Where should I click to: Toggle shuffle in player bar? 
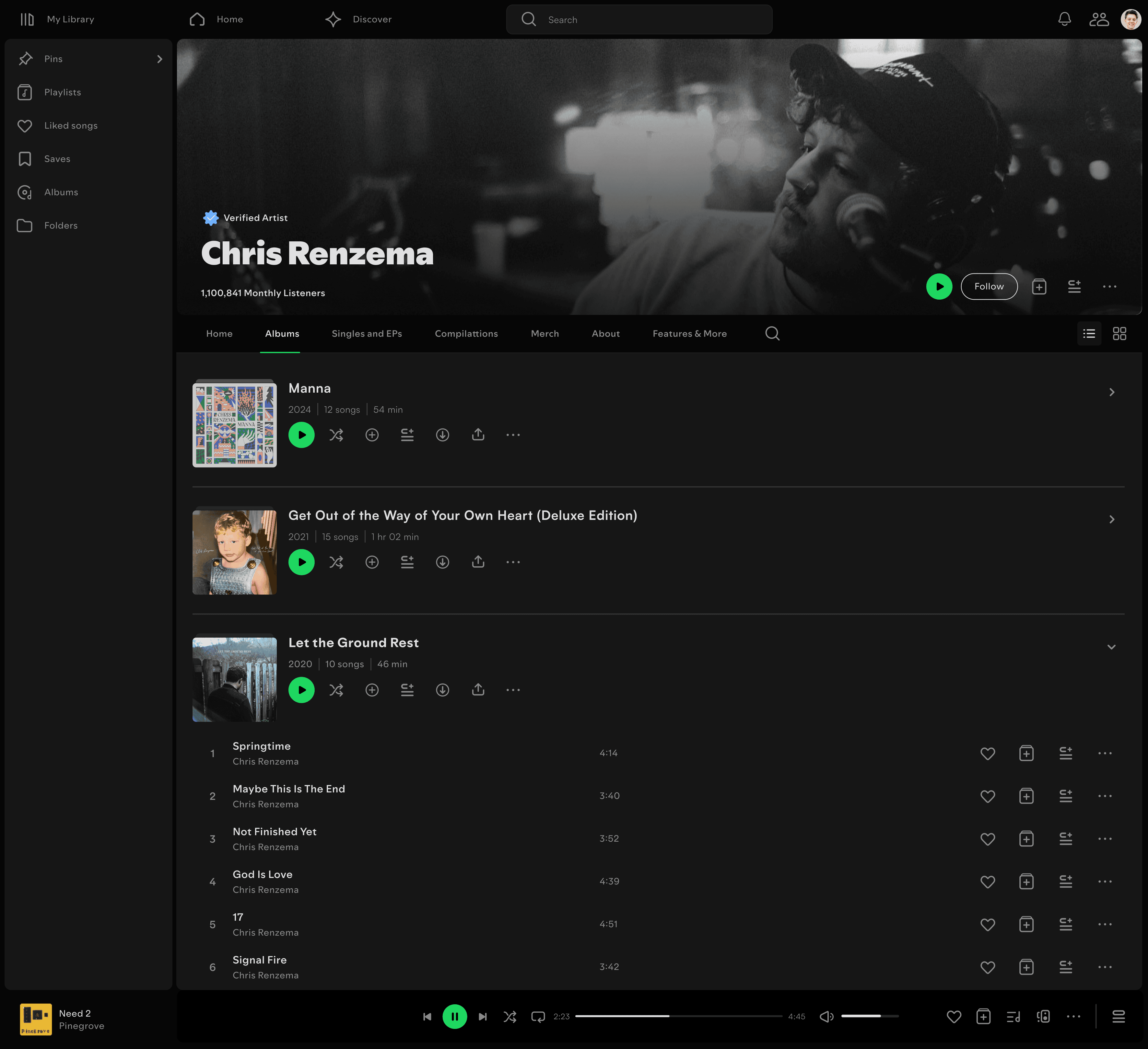pos(510,1017)
